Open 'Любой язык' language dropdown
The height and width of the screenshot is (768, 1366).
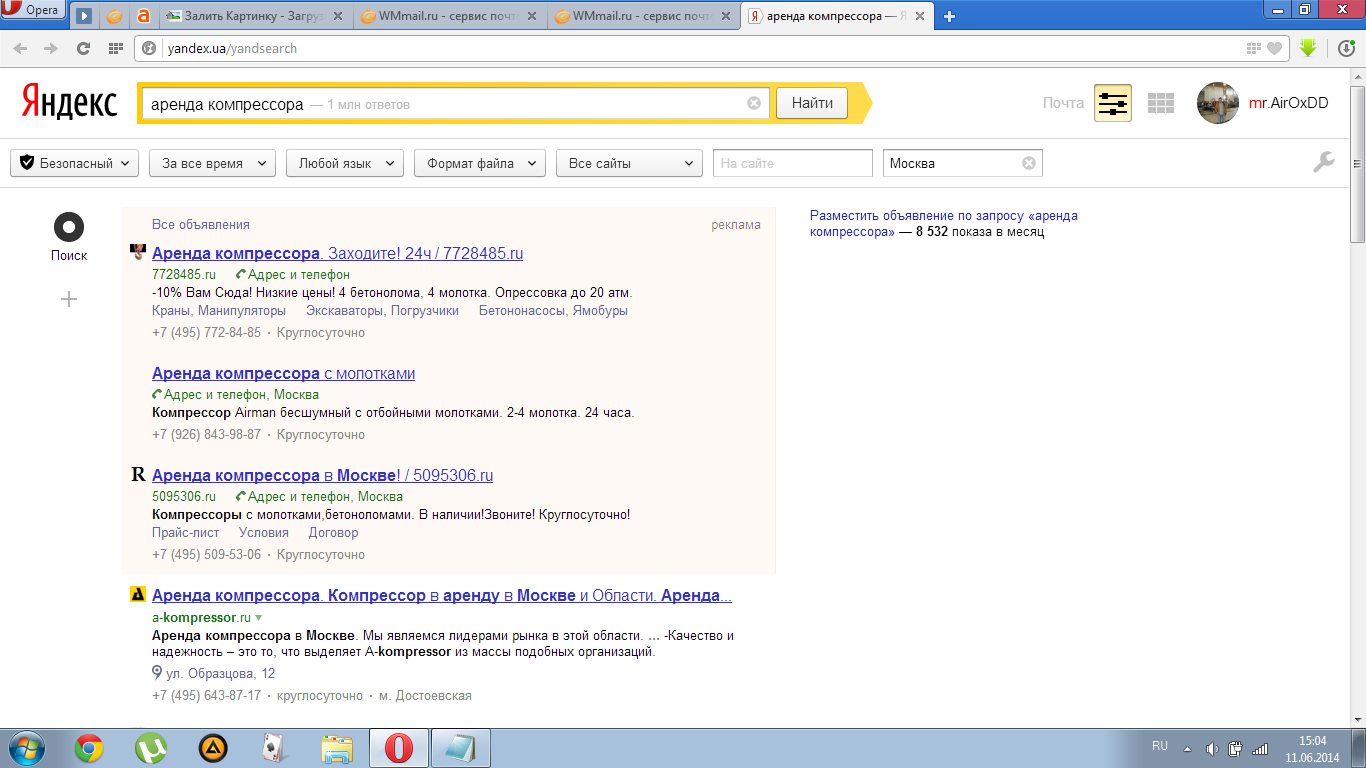[345, 163]
